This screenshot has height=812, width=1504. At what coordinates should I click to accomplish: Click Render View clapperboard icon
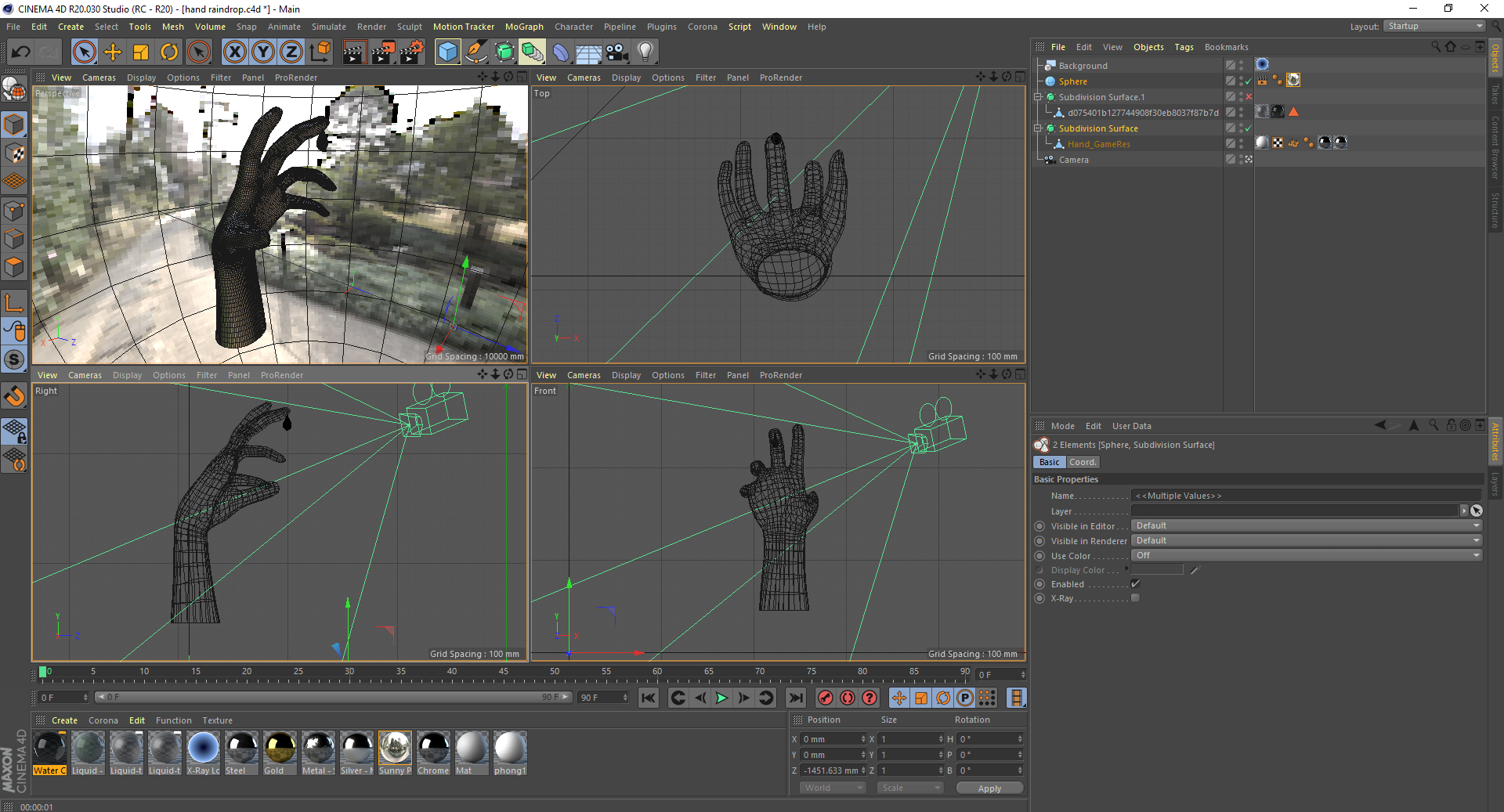[x=354, y=52]
